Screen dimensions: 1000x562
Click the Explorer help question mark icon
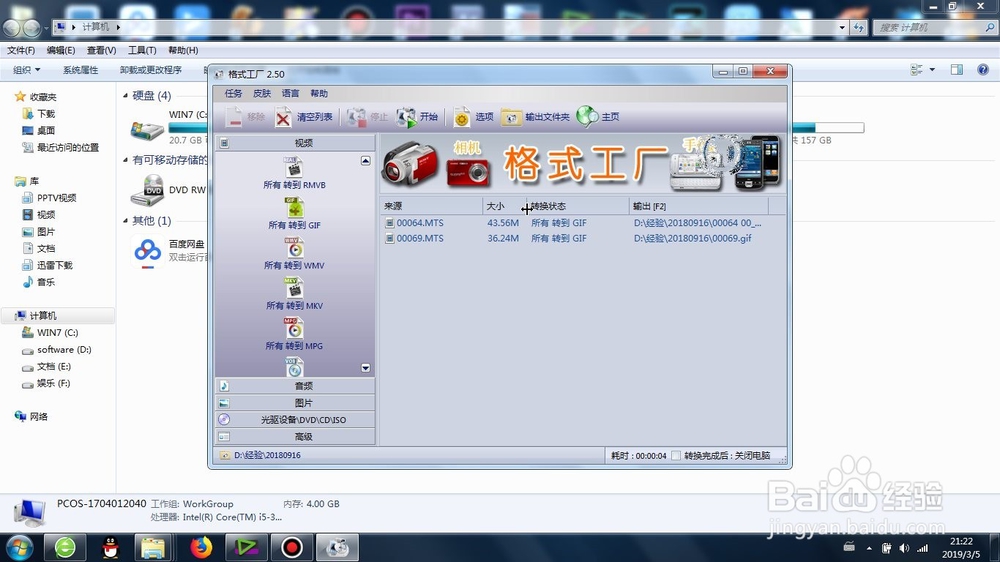[x=983, y=70]
